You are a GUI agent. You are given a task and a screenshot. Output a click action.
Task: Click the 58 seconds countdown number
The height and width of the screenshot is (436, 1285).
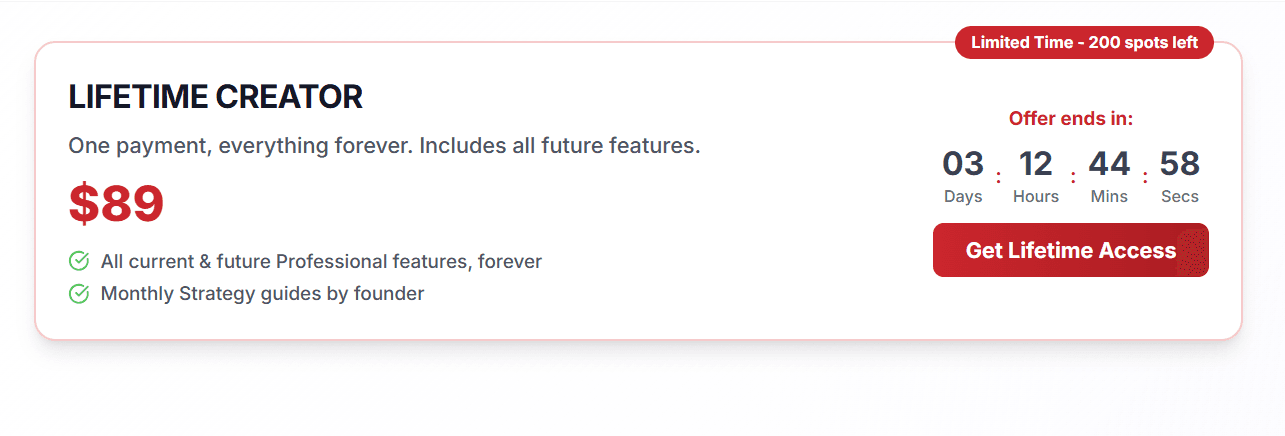[x=1180, y=164]
